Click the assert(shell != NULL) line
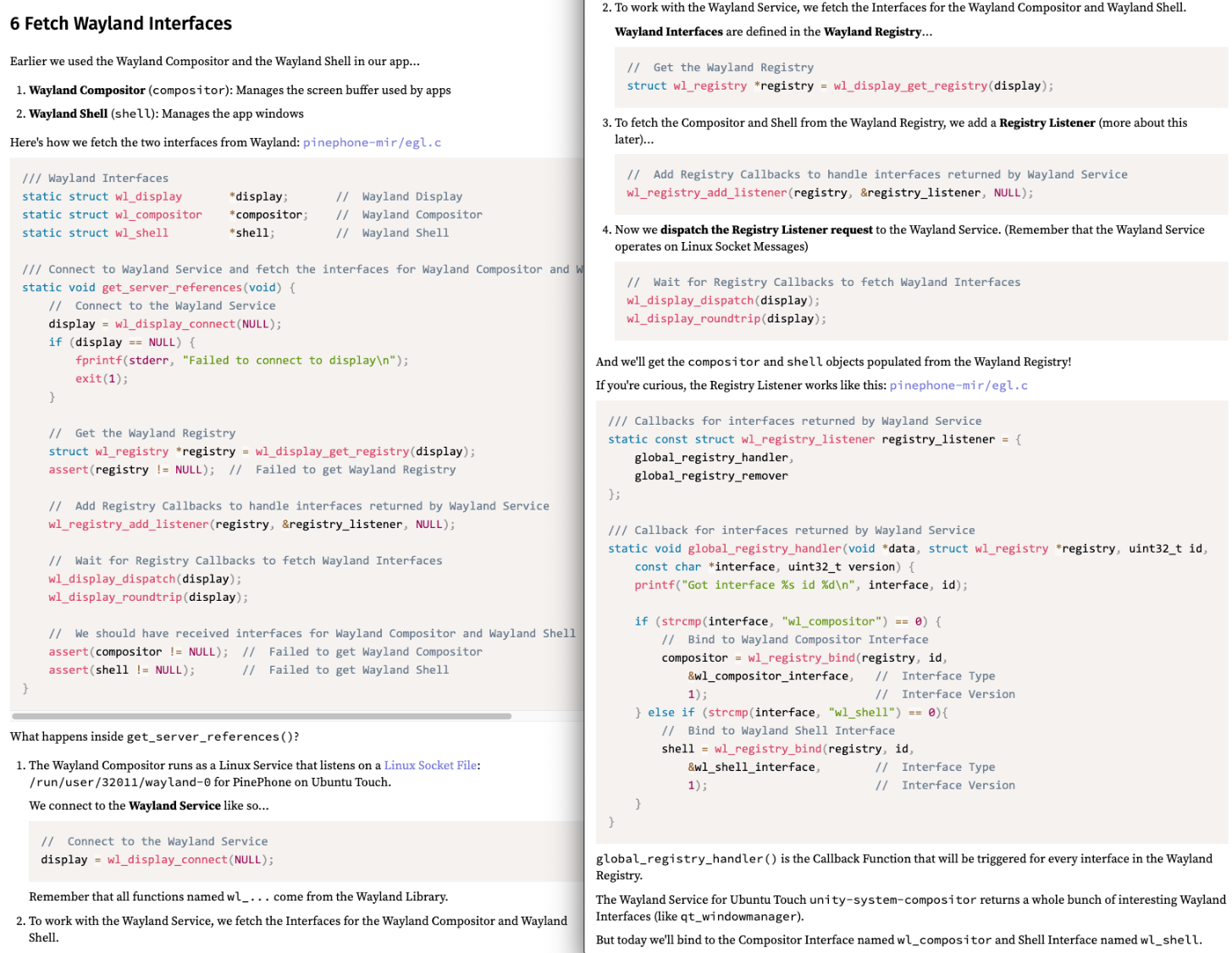The width and height of the screenshot is (1232, 953). [x=121, y=669]
